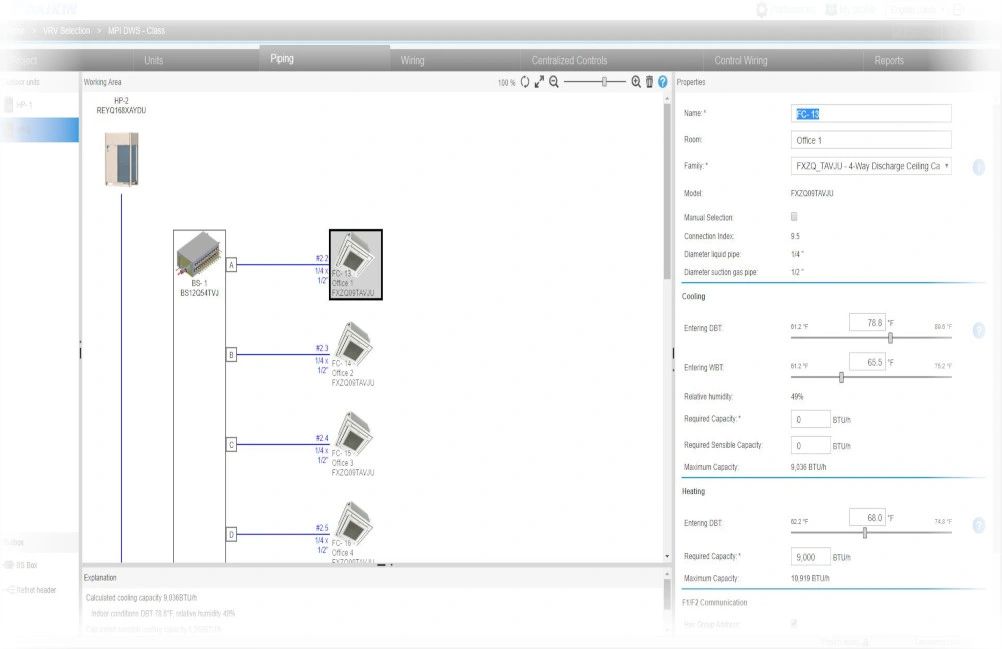Select HP-1 in outdoor units list
Screen dimensions: 1002x649
pyautogui.click(x=24, y=105)
